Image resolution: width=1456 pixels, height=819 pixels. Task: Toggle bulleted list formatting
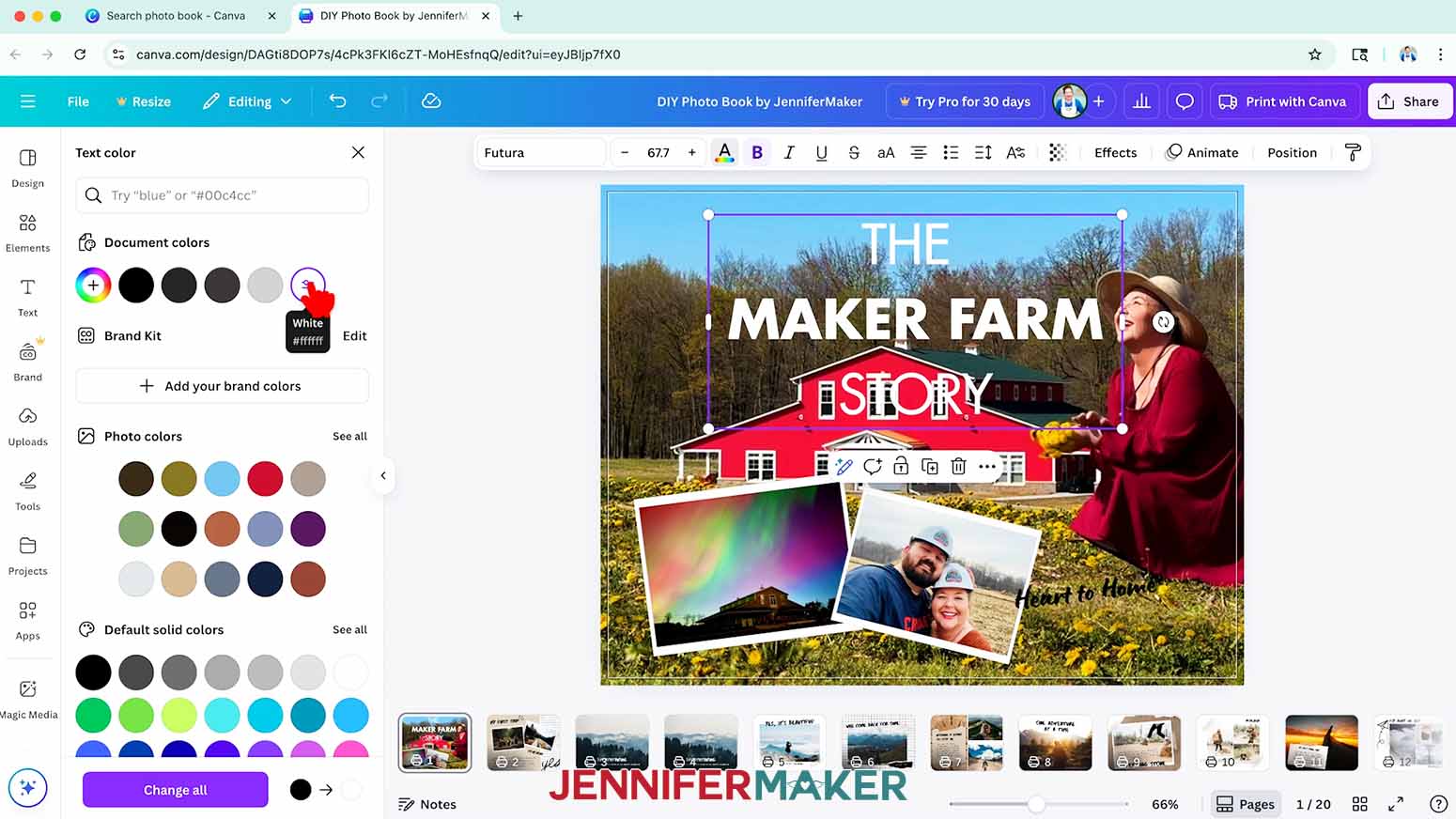(951, 152)
